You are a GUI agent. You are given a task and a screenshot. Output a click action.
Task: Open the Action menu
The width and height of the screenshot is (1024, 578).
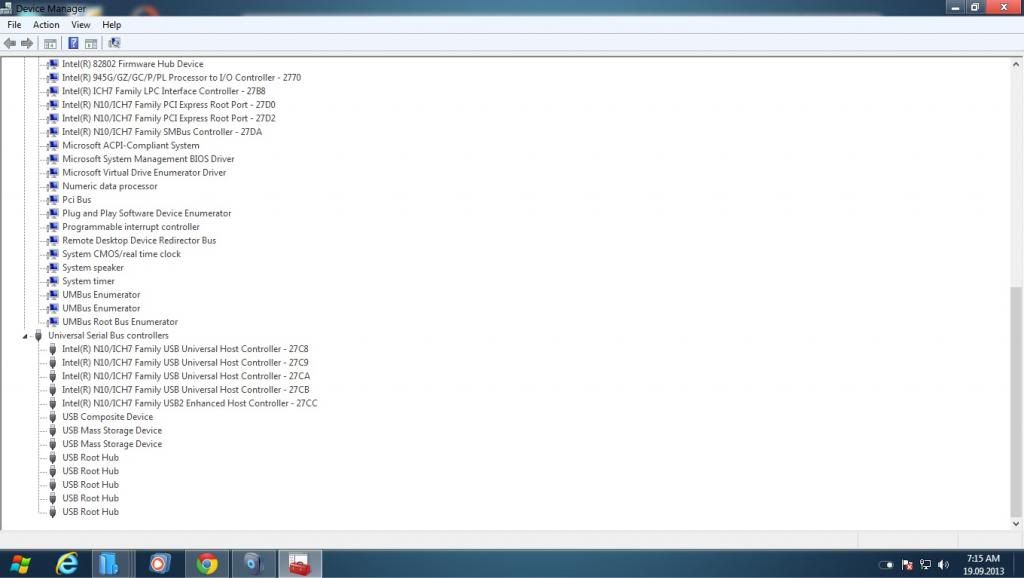tap(46, 25)
